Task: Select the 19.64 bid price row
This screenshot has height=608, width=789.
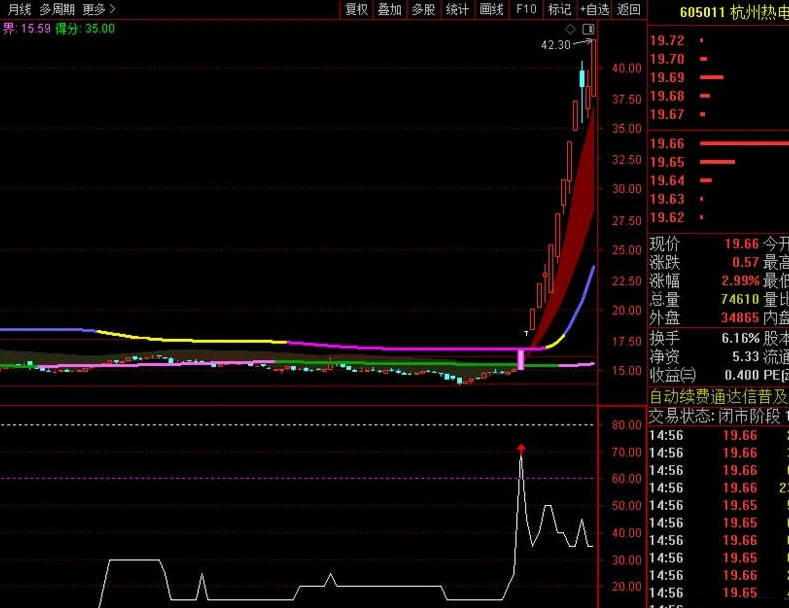Action: coord(718,180)
